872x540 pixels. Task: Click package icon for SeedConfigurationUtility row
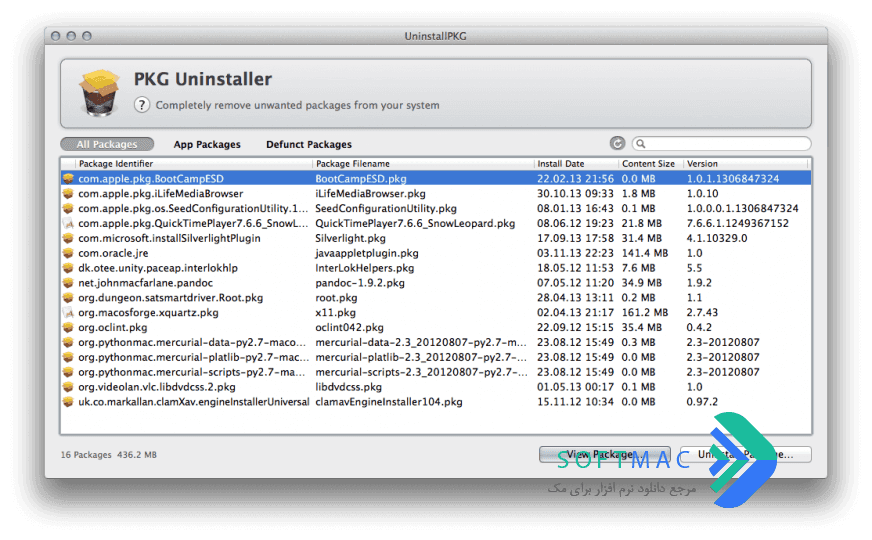[68, 209]
